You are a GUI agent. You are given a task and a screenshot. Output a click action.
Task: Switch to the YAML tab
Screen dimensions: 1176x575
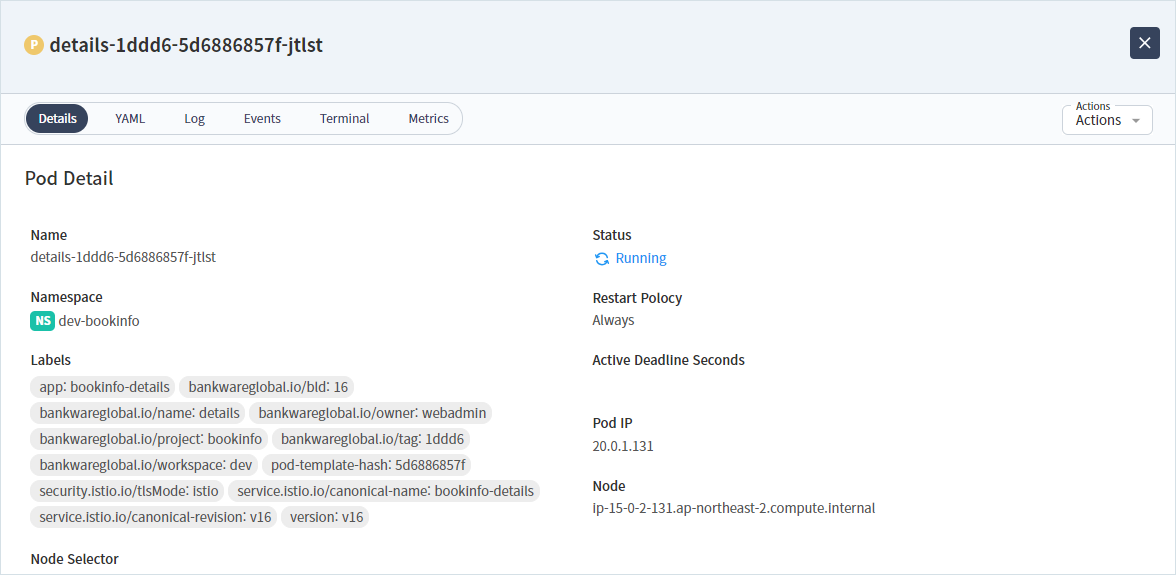click(x=130, y=118)
